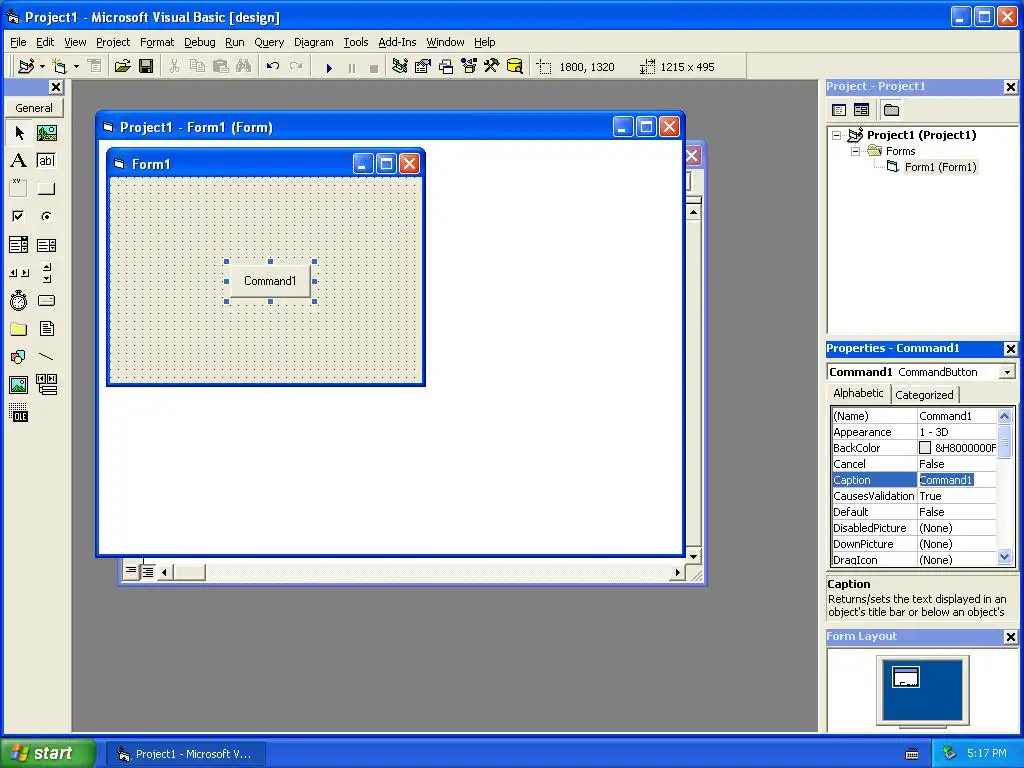
Task: Open Properties Window from the toolbar
Action: [423, 67]
